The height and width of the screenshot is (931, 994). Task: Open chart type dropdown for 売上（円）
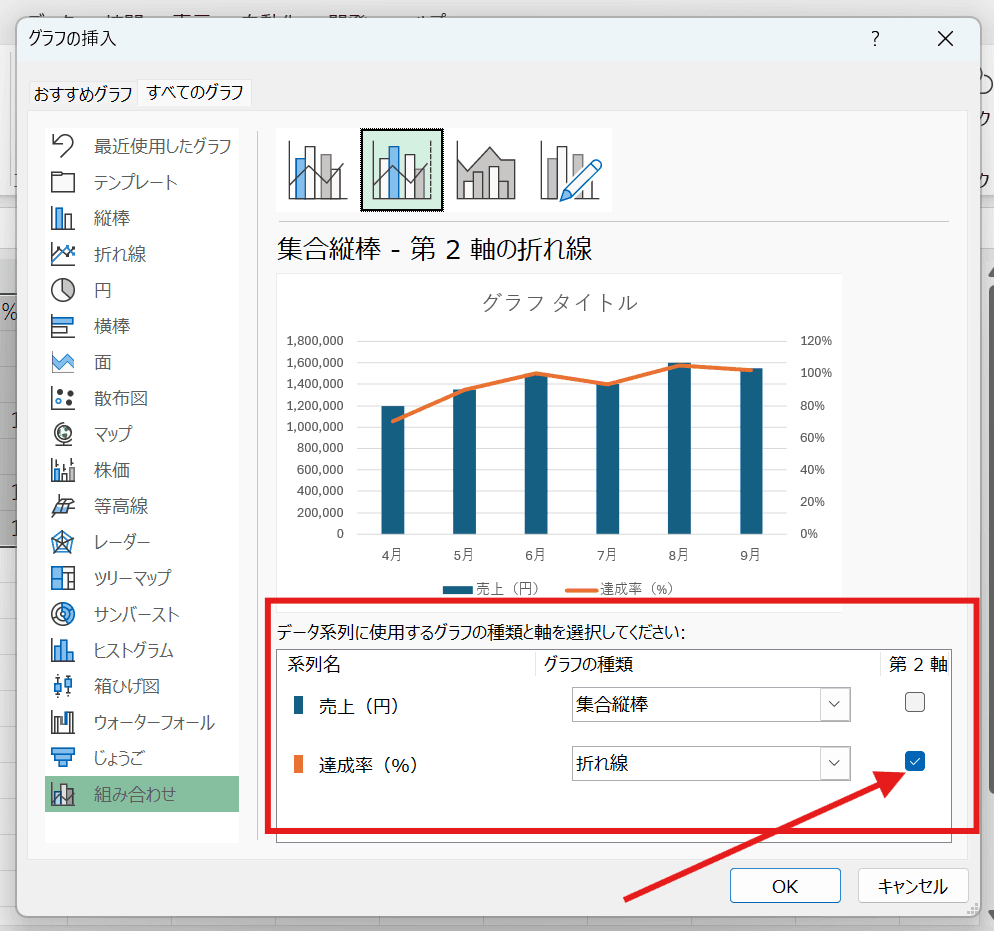(x=834, y=704)
